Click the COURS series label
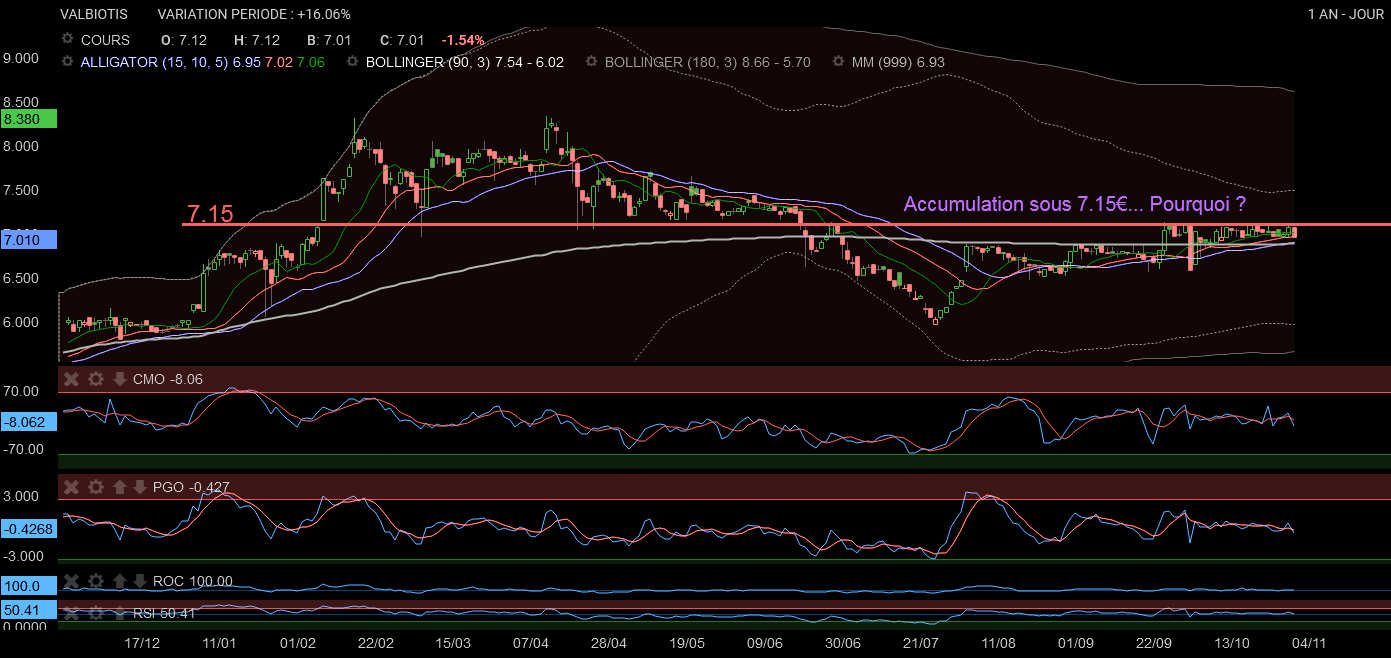Viewport: 1391px width, 658px height. click(106, 40)
